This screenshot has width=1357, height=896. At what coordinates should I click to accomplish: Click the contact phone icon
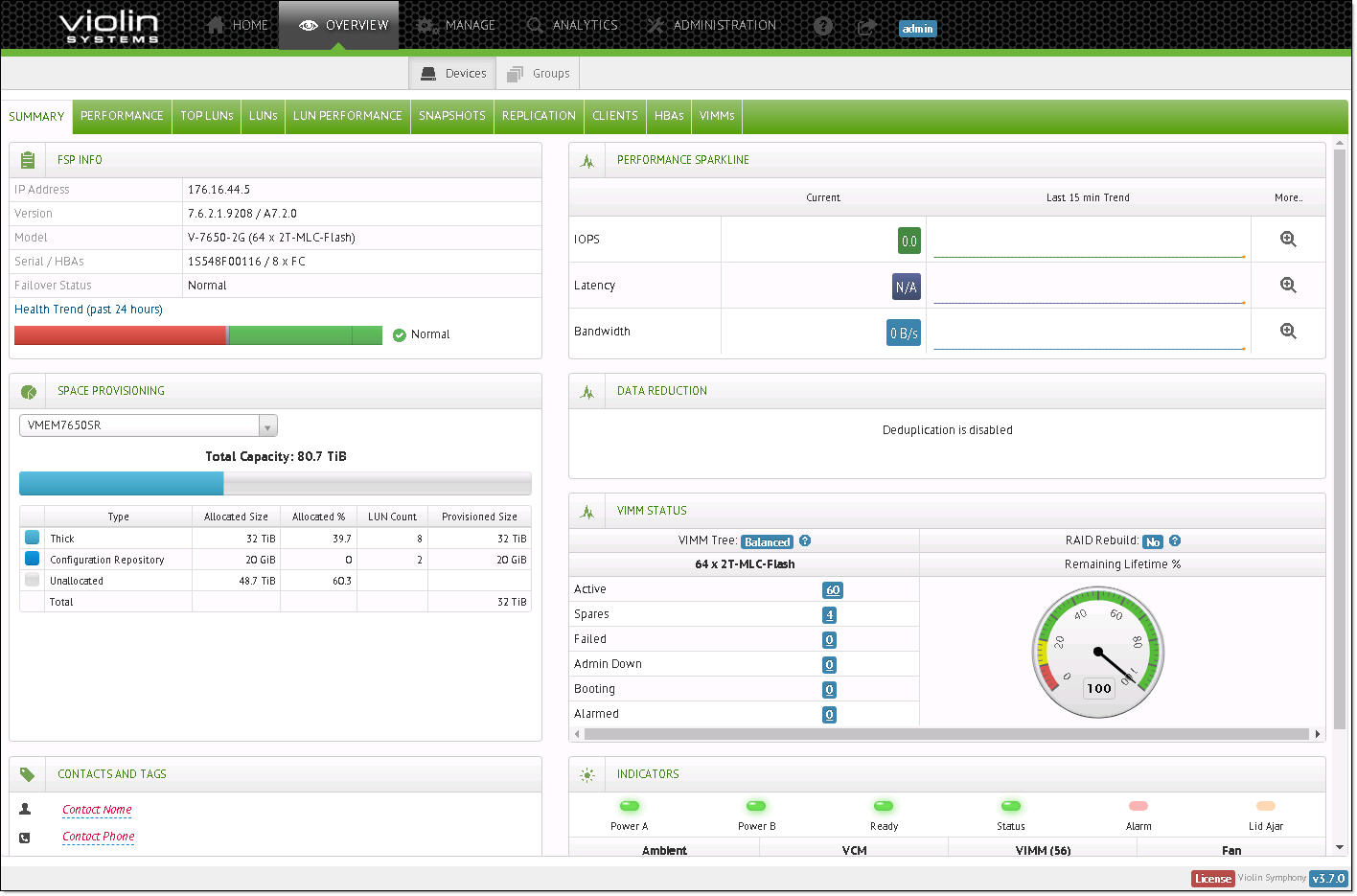(x=25, y=837)
